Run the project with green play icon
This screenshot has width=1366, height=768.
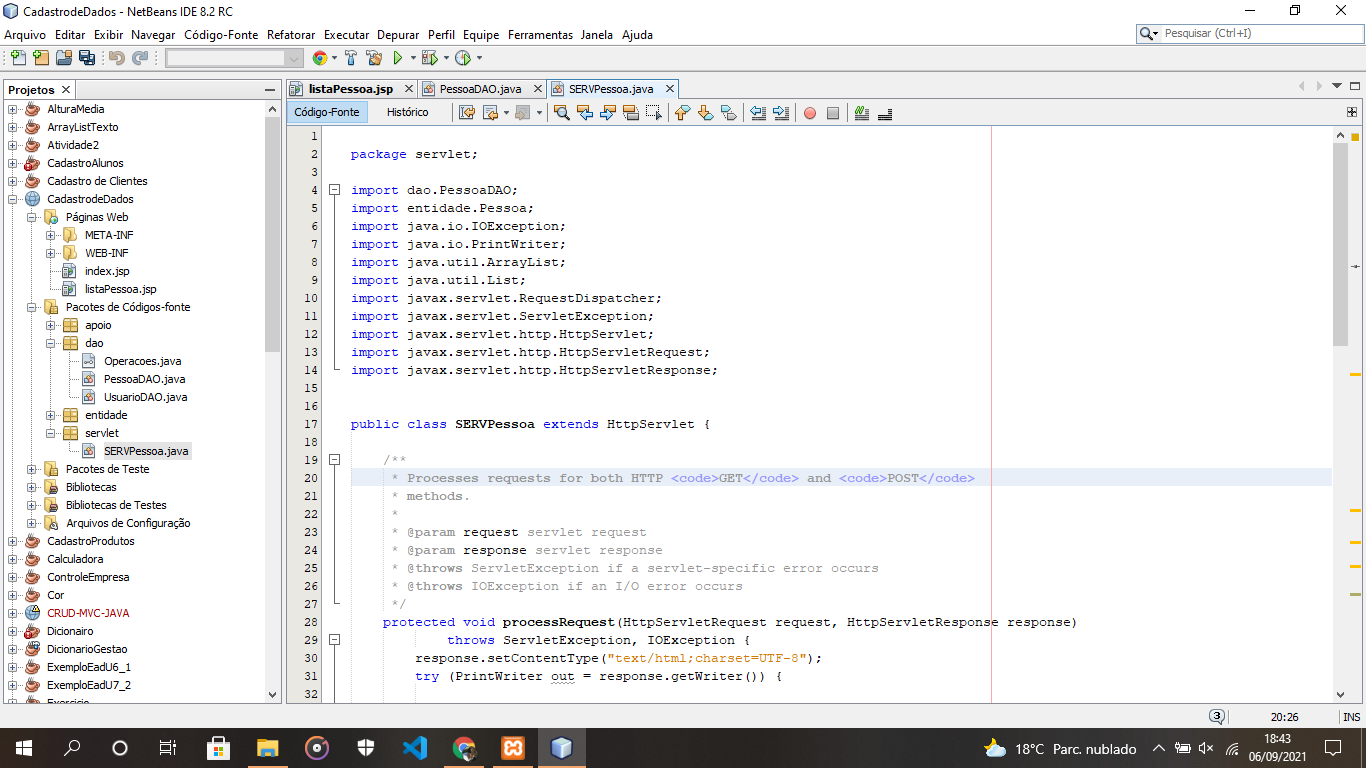point(398,58)
